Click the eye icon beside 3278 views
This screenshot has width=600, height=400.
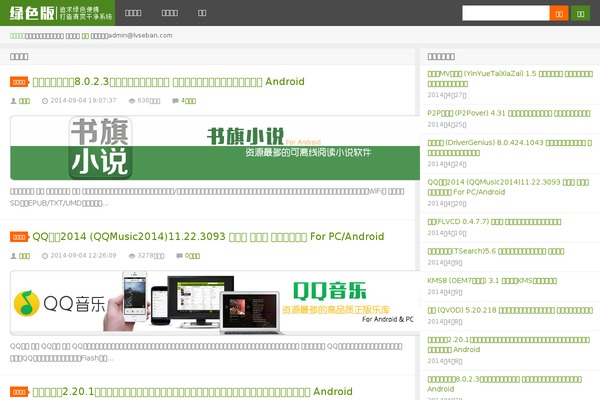click(x=132, y=256)
